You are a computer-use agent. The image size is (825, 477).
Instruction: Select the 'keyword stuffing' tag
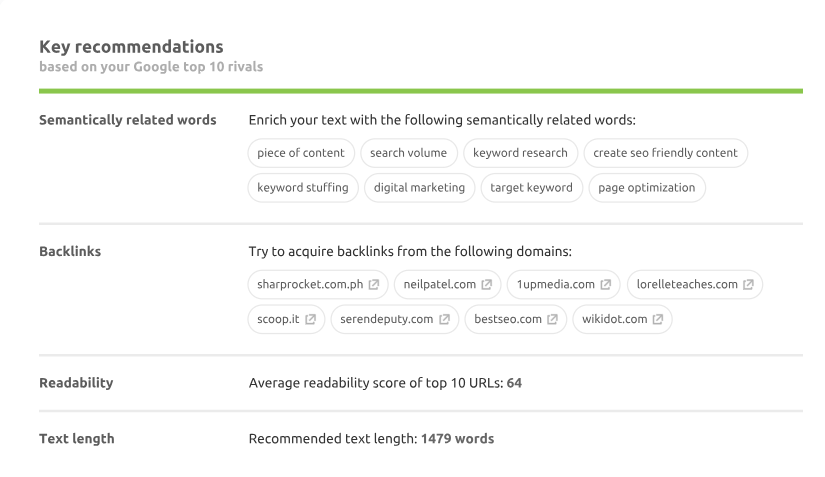(302, 188)
